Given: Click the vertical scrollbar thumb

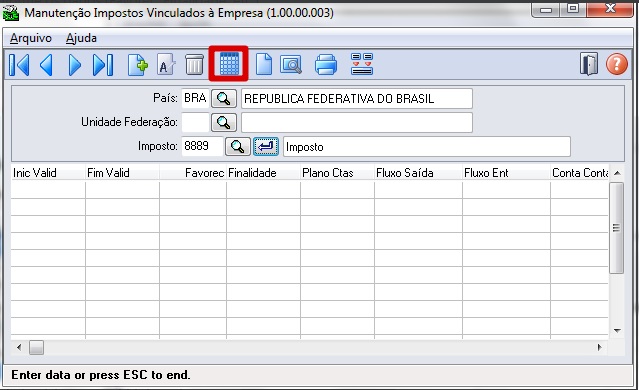Looking at the screenshot, I should pos(617,228).
